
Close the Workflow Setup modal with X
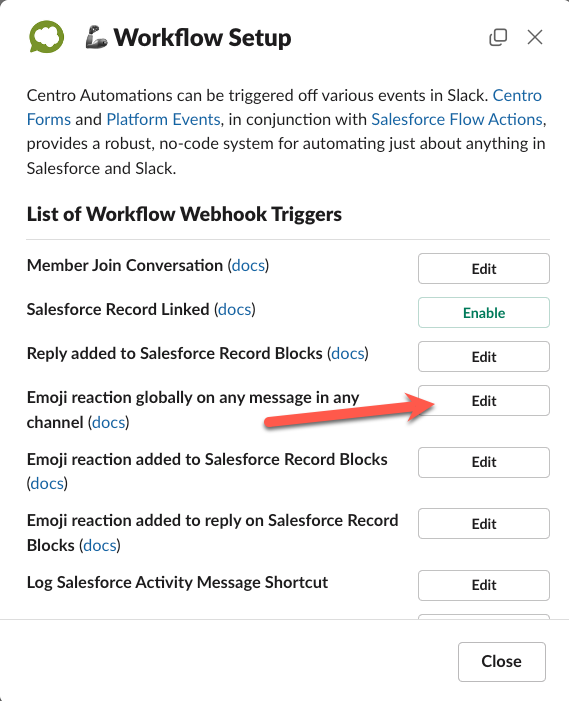(535, 37)
